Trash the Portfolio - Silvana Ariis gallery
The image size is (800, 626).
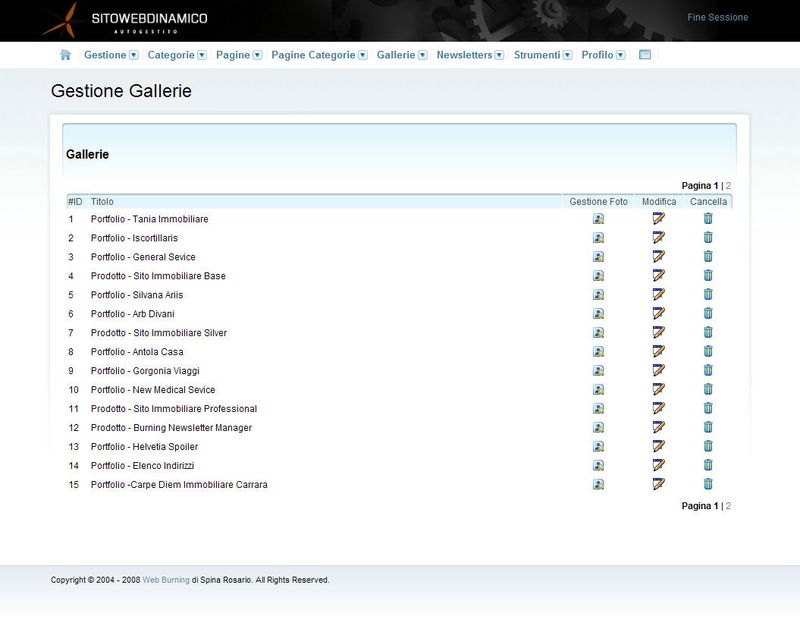tap(708, 294)
